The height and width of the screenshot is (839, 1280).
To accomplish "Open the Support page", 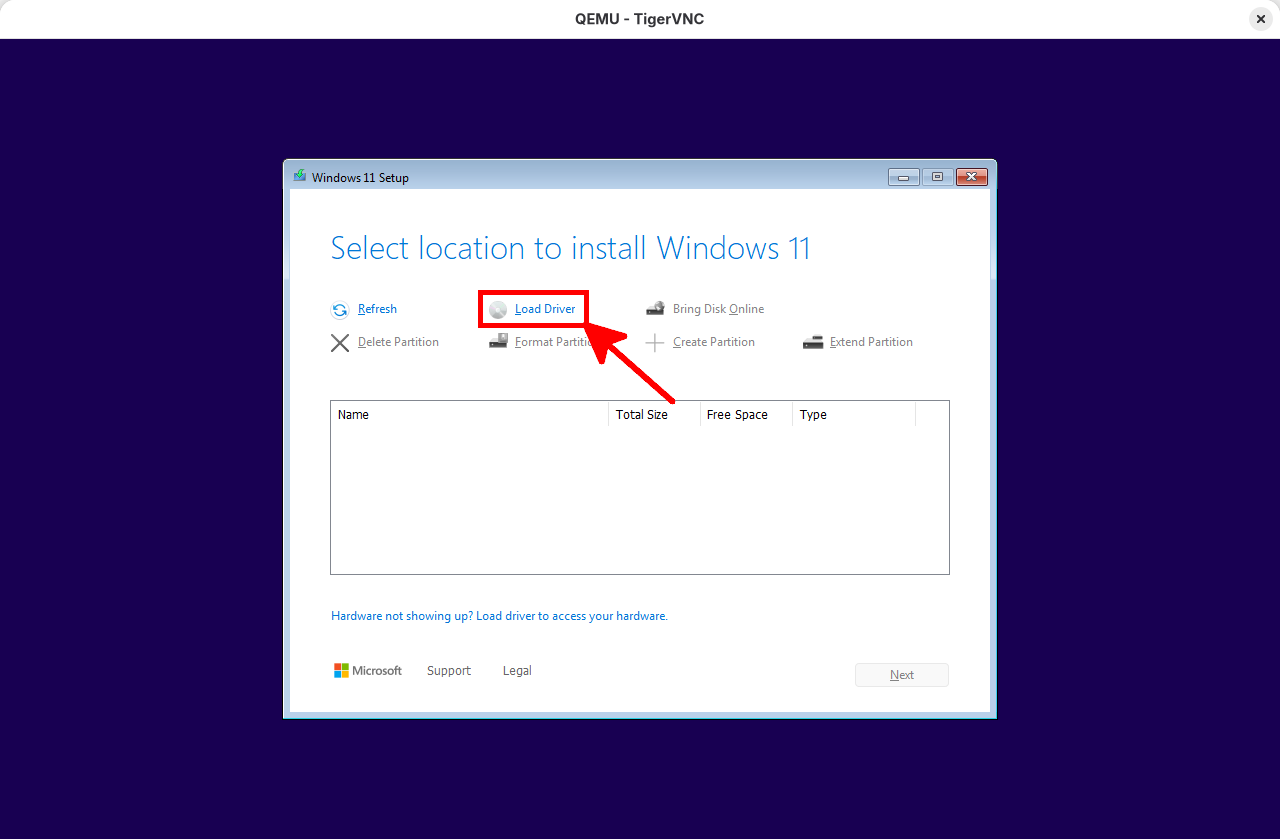I will tap(448, 670).
